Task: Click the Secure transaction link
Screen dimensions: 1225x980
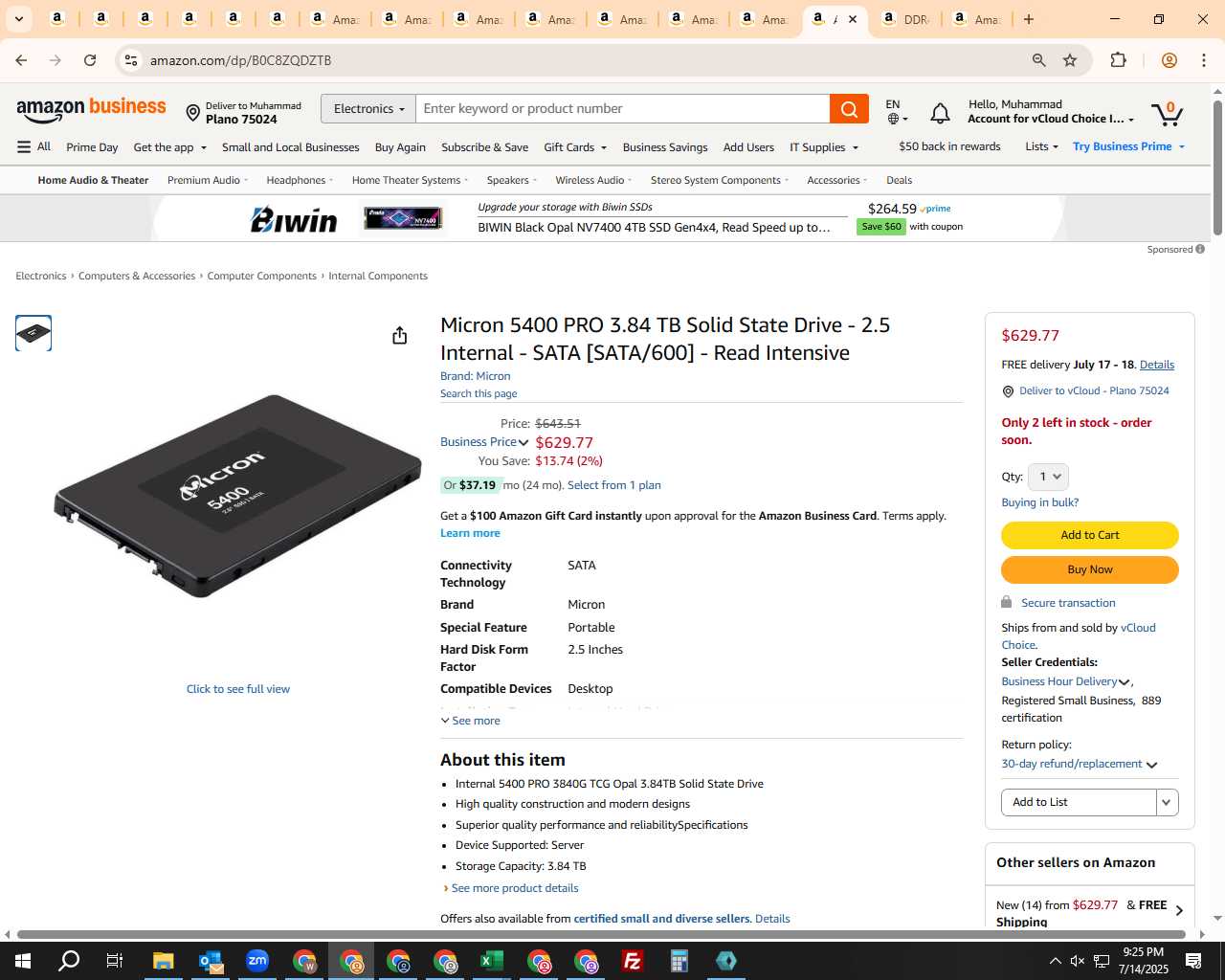Action: 1068,603
